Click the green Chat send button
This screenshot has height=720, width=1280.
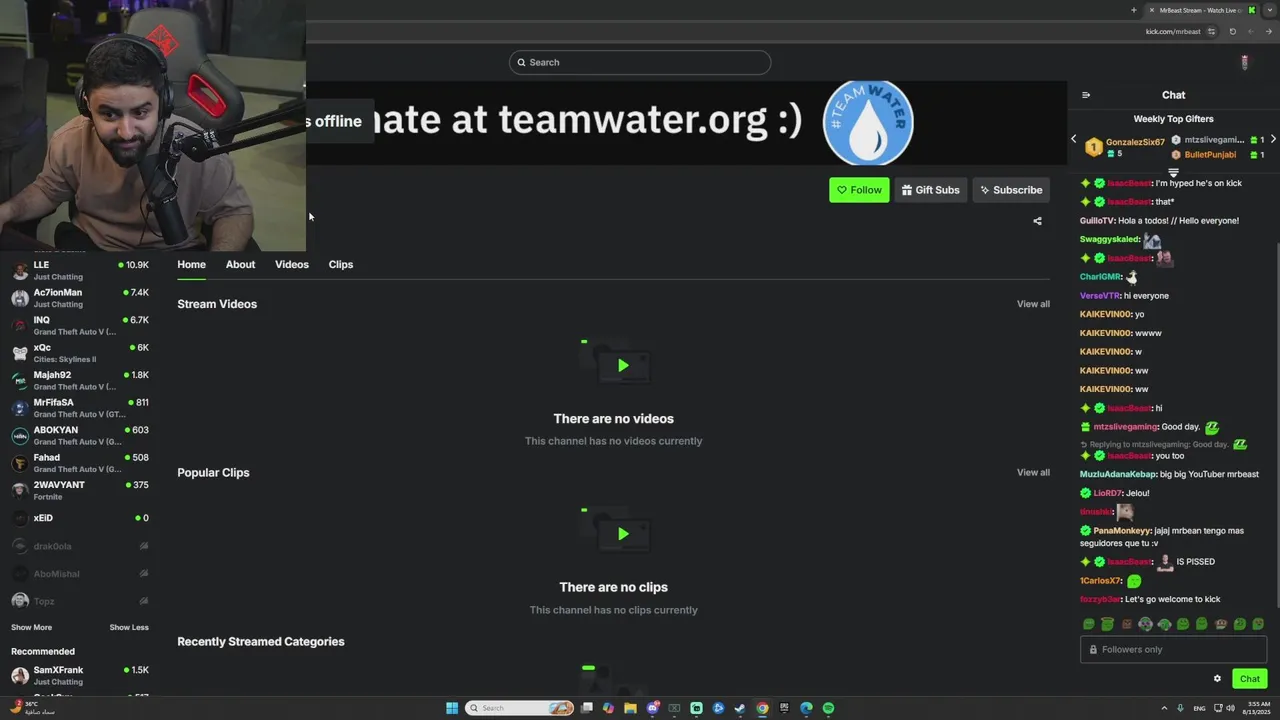click(1249, 679)
